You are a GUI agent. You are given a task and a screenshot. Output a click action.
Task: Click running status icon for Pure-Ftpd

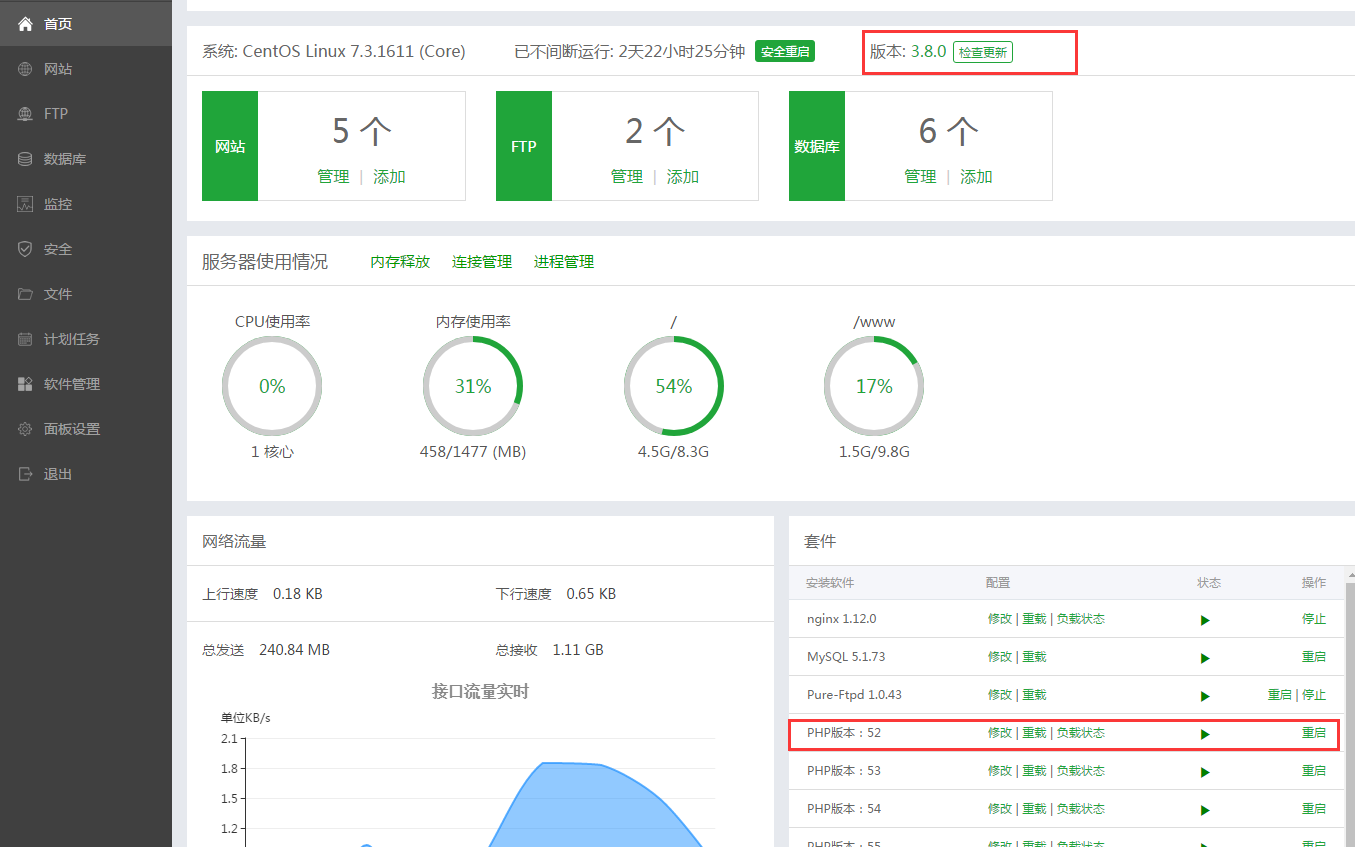(x=1205, y=696)
